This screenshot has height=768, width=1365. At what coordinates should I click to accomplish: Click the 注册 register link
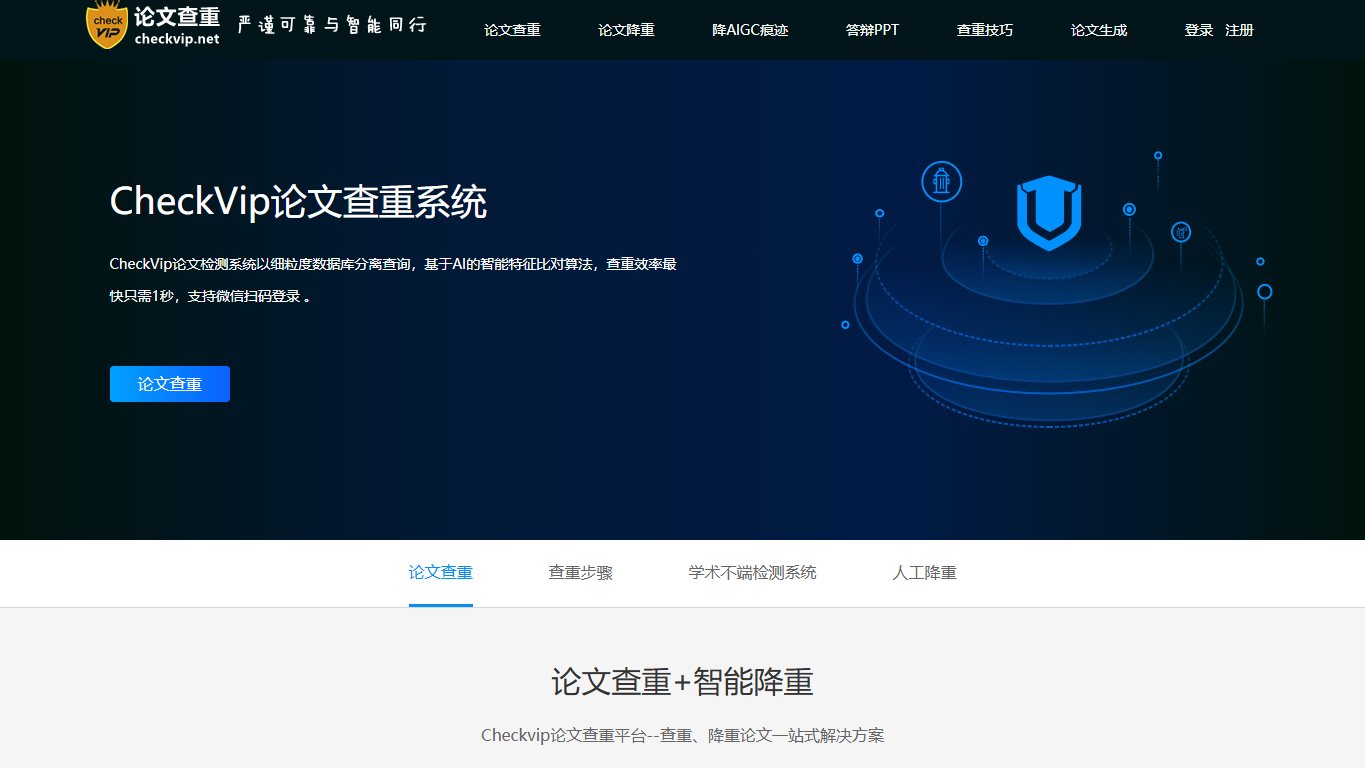(x=1239, y=30)
